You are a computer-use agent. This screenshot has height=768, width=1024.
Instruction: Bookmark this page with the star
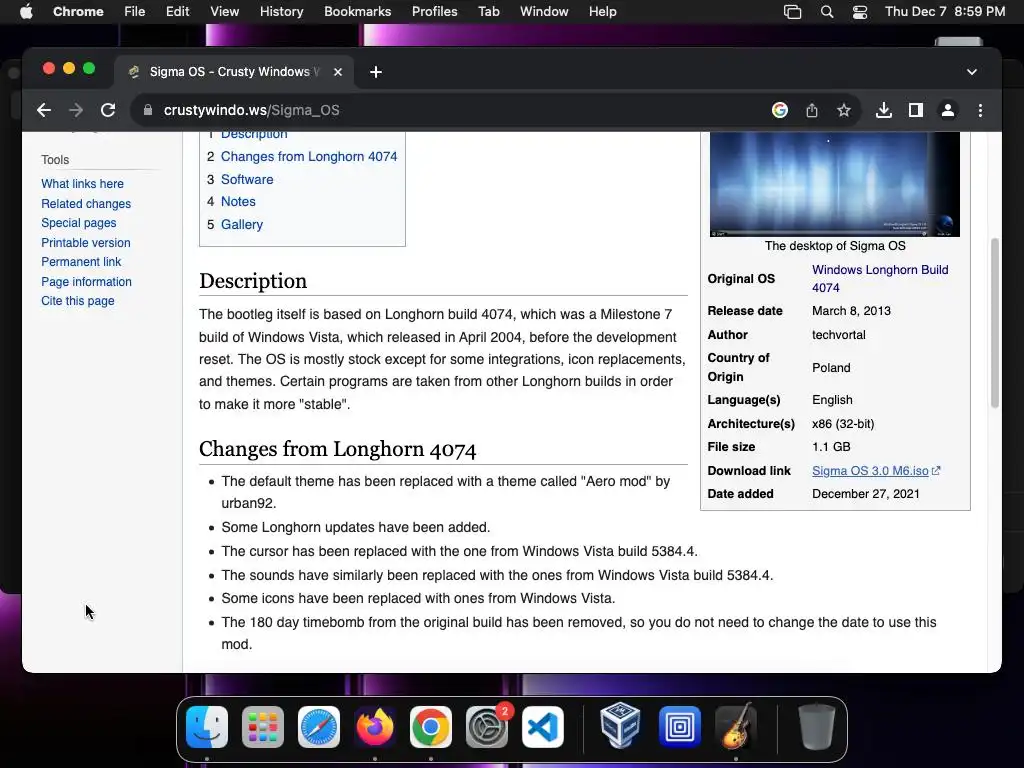coord(844,110)
